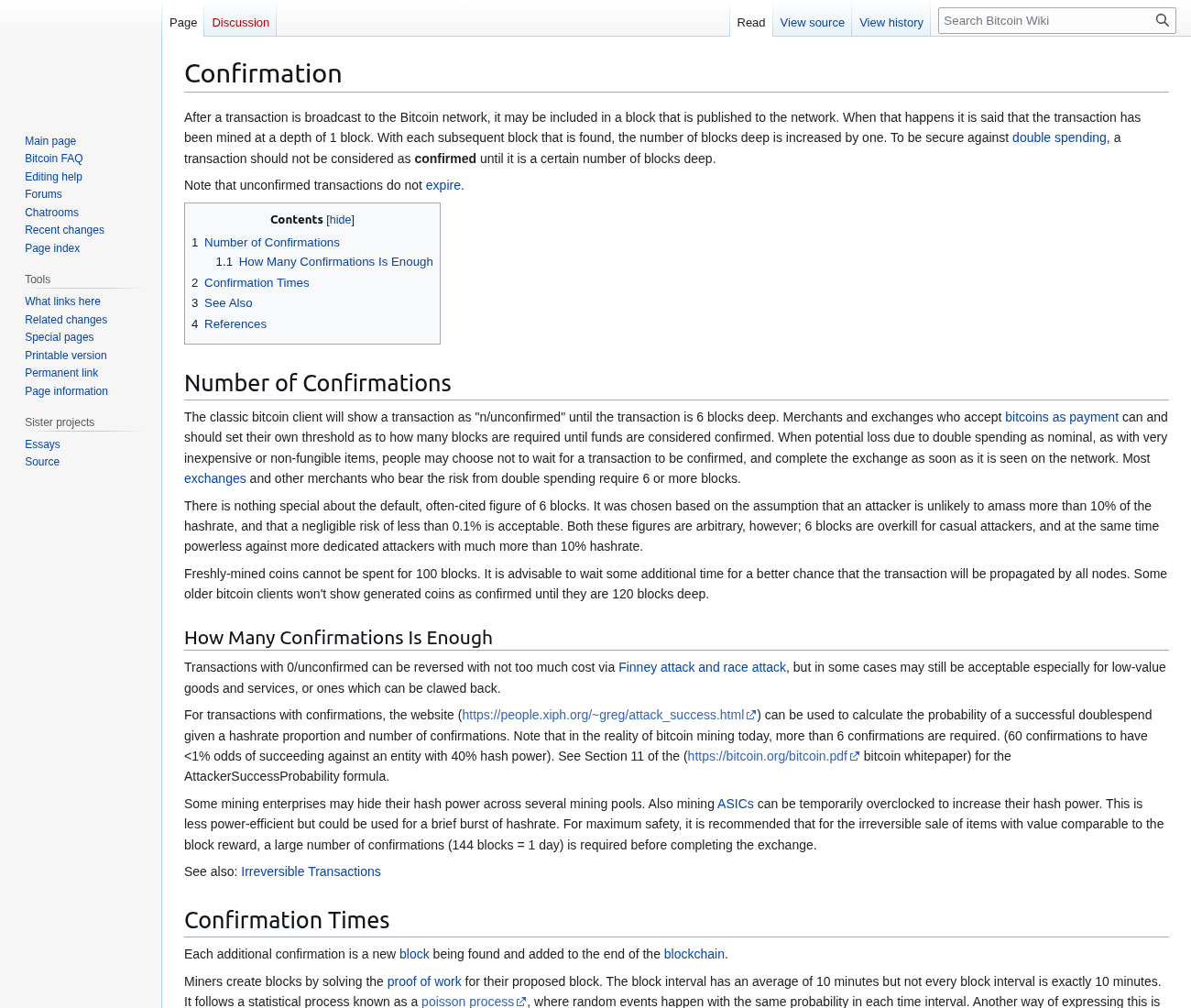Viewport: 1191px width, 1008px height.
Task: Open Finney attack and race attack link
Action: point(702,667)
